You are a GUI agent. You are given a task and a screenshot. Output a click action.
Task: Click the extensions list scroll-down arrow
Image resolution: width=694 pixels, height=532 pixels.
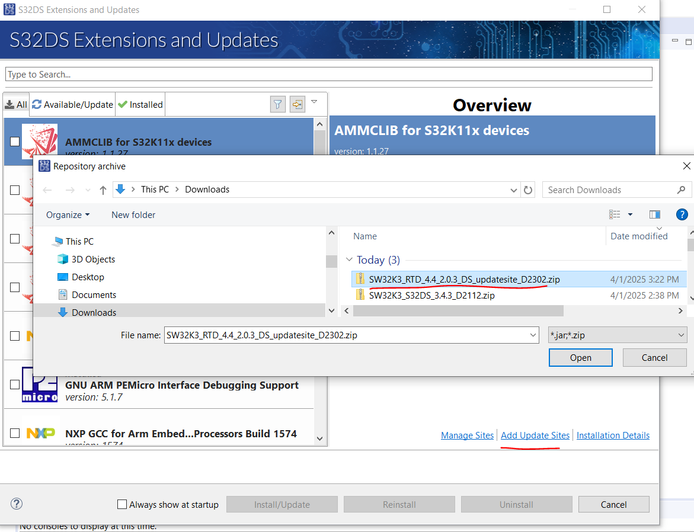point(320,438)
